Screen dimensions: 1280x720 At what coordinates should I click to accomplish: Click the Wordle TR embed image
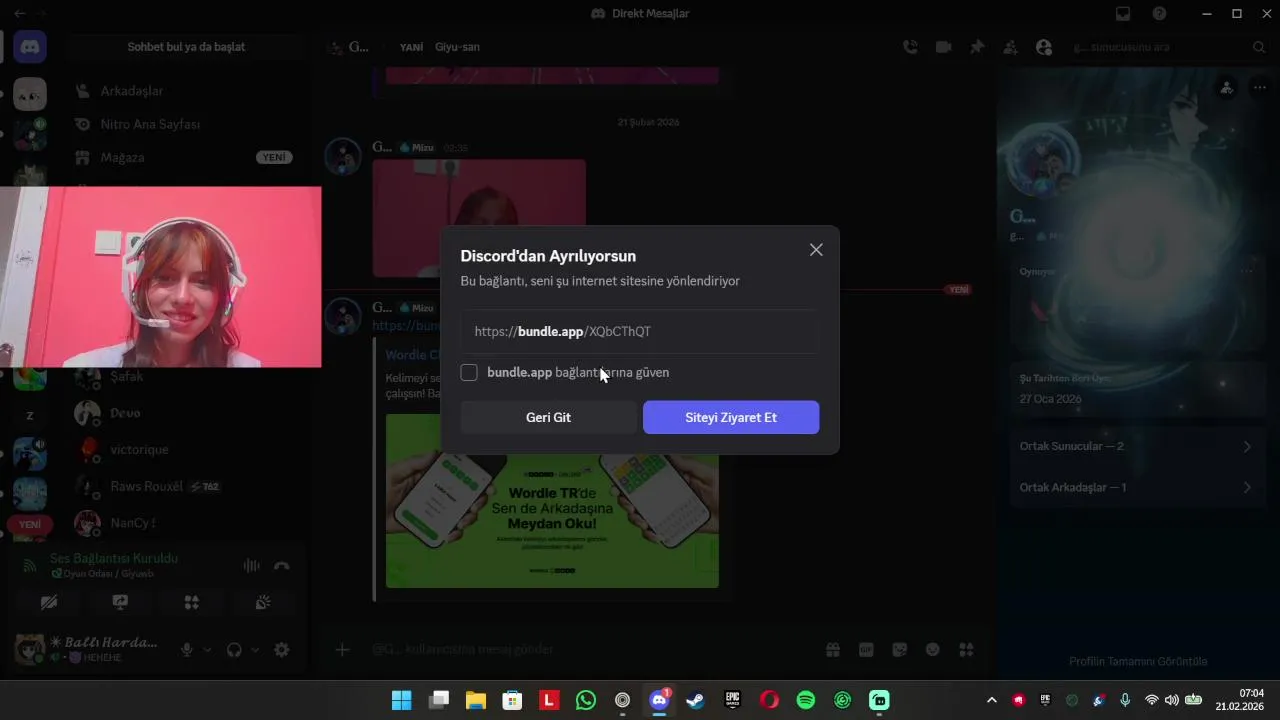[552, 501]
